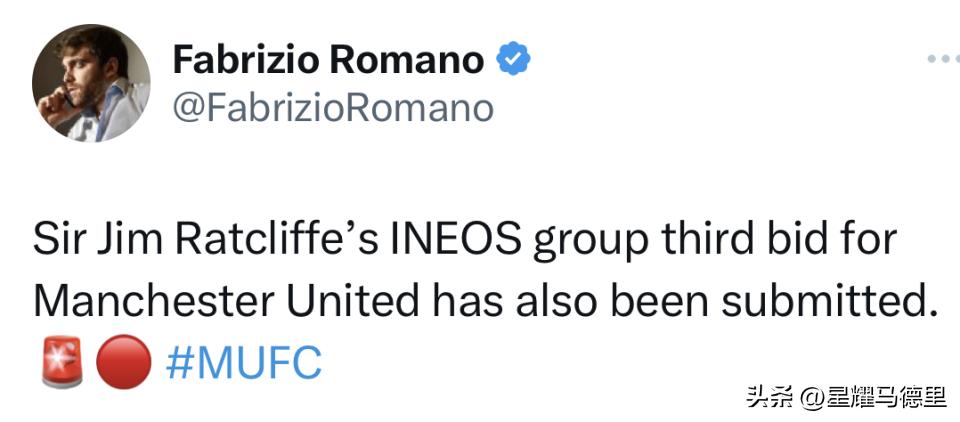960x422 pixels.
Task: Click the red siren emoji
Action: (x=63, y=362)
